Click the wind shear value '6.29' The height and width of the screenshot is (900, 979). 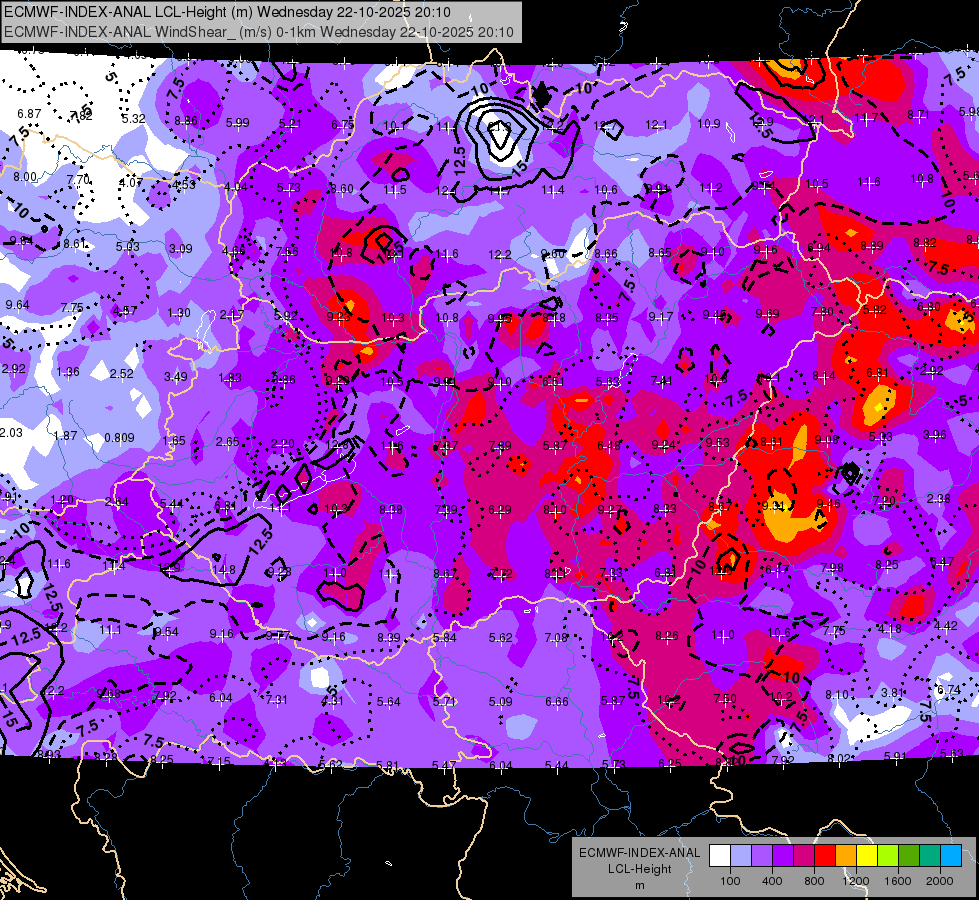pyautogui.click(x=499, y=510)
